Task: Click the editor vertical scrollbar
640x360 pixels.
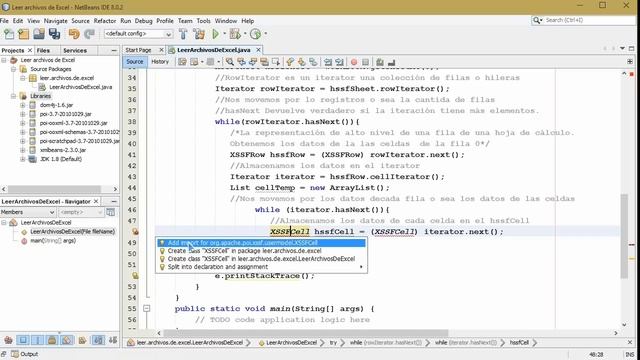Action: coord(624,237)
